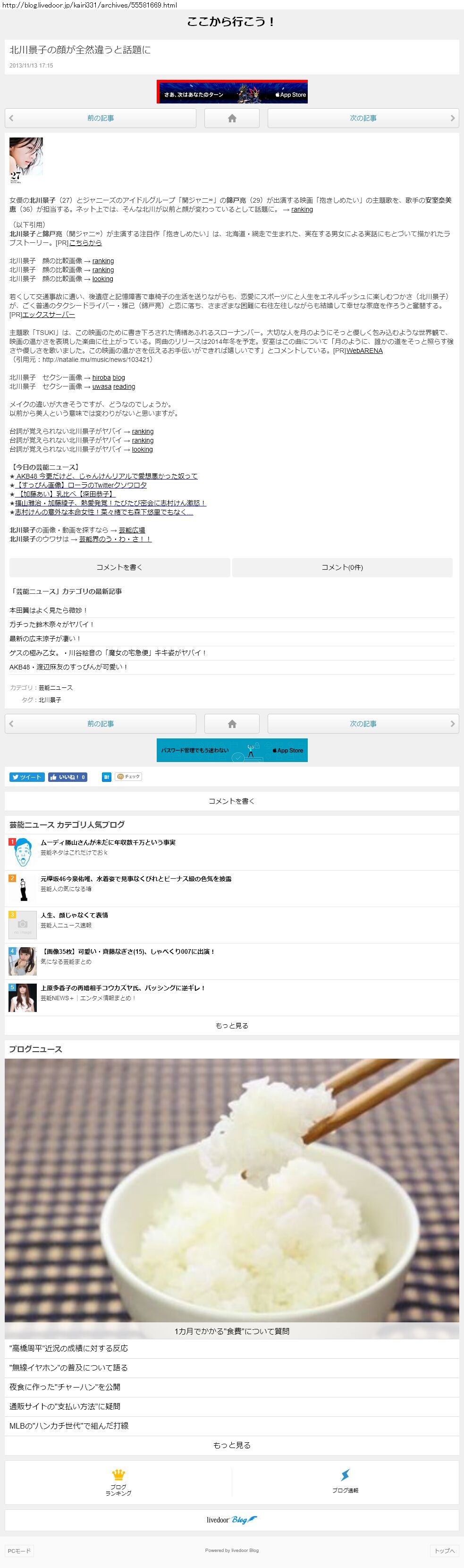
Task: Go to previous article via top 前の記事
Action: click(x=101, y=118)
